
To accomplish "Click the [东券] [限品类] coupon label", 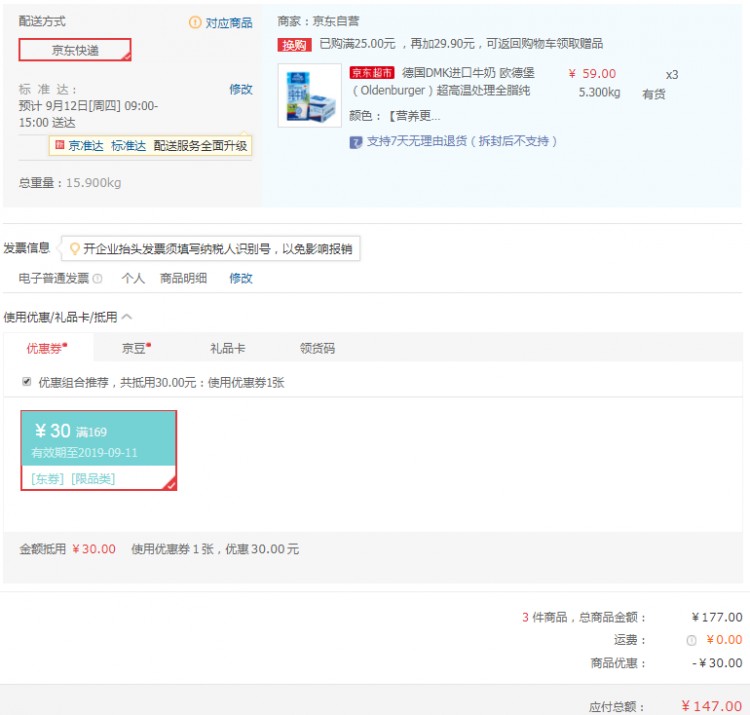I will coord(73,479).
